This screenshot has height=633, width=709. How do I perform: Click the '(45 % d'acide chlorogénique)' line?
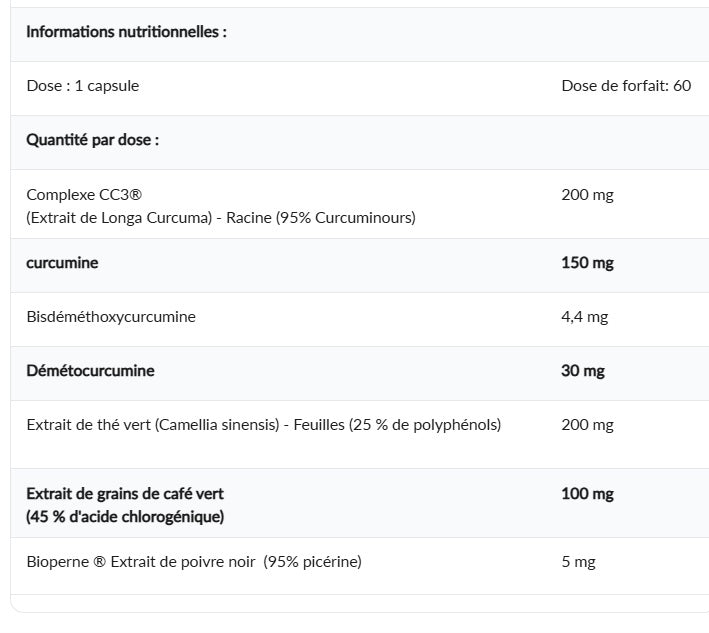click(125, 517)
